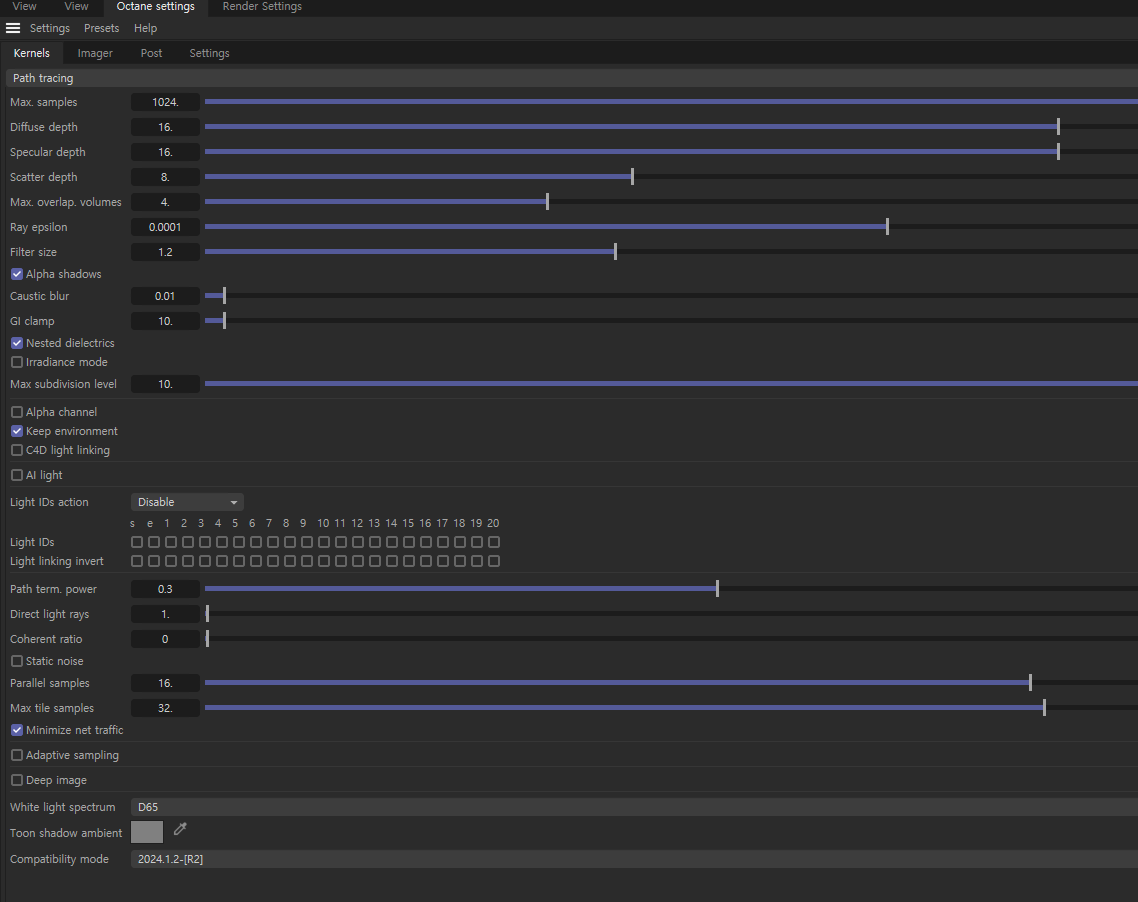Viewport: 1138px width, 902px height.
Task: Turn on AI light
Action: point(17,475)
